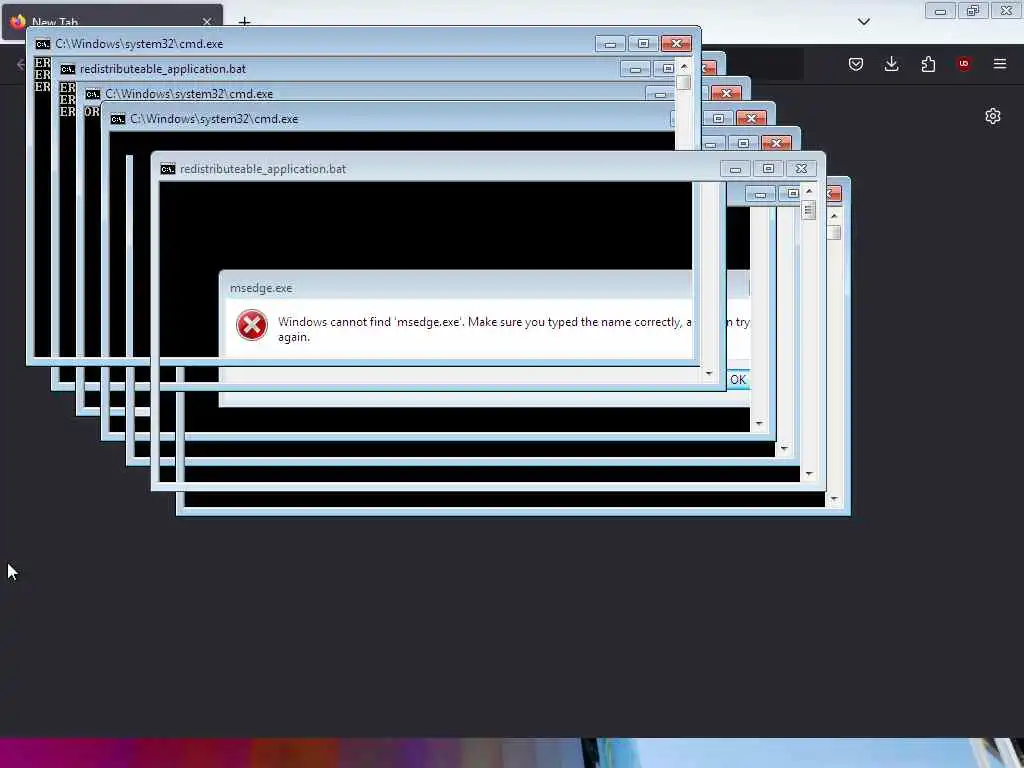The width and height of the screenshot is (1024, 768).
Task: Click cmd icon in topmost cmd.exe title bar
Action: pos(42,44)
